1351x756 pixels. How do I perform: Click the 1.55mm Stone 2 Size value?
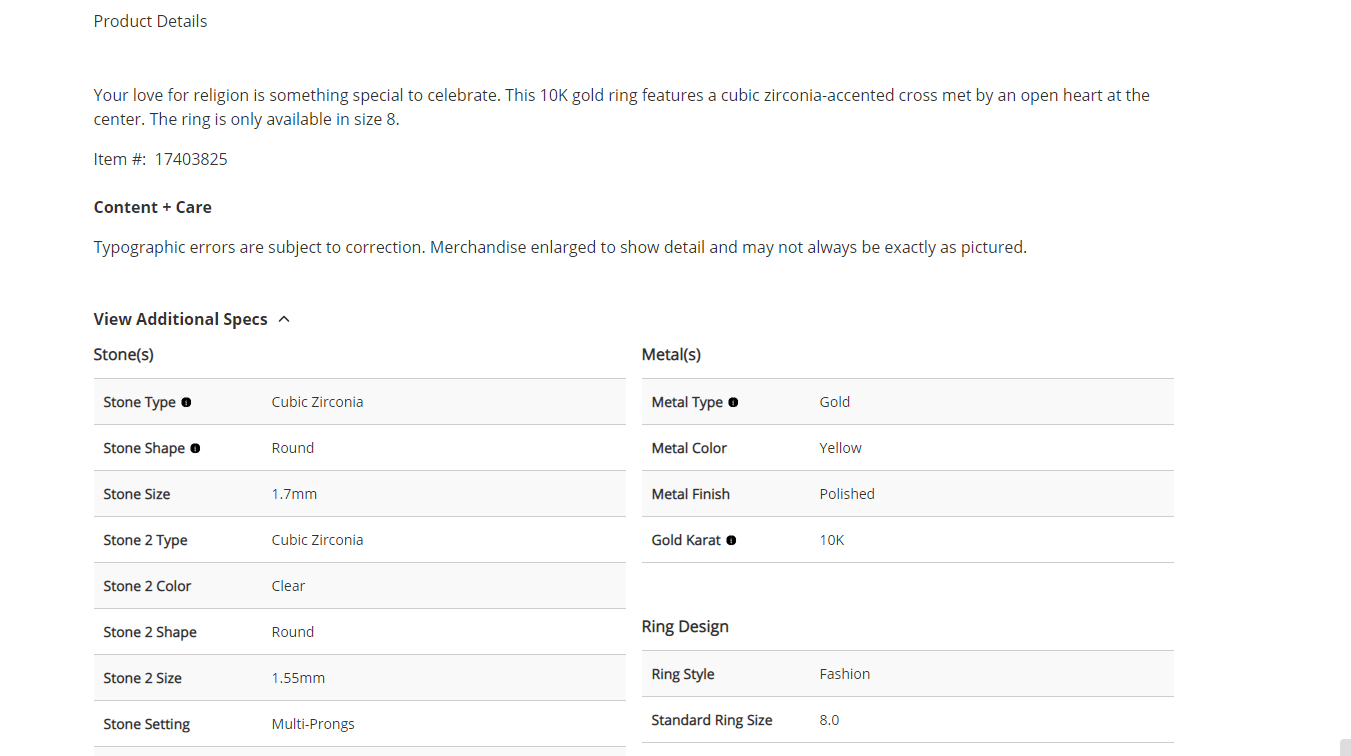point(298,678)
